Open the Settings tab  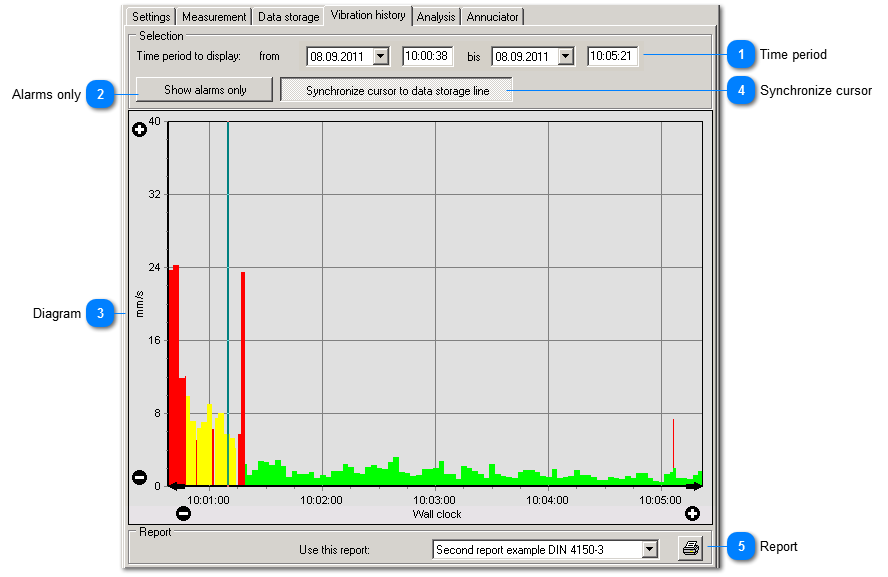150,16
